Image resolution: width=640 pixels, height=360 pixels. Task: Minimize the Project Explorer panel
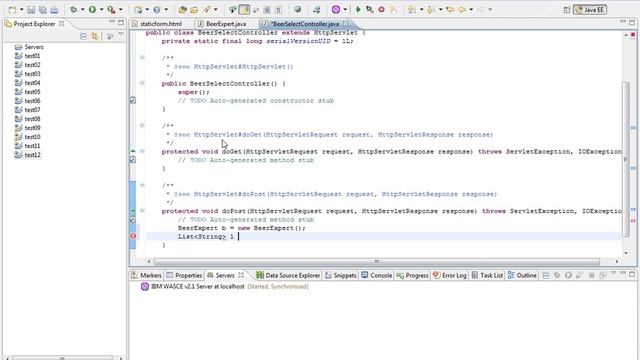[112, 22]
